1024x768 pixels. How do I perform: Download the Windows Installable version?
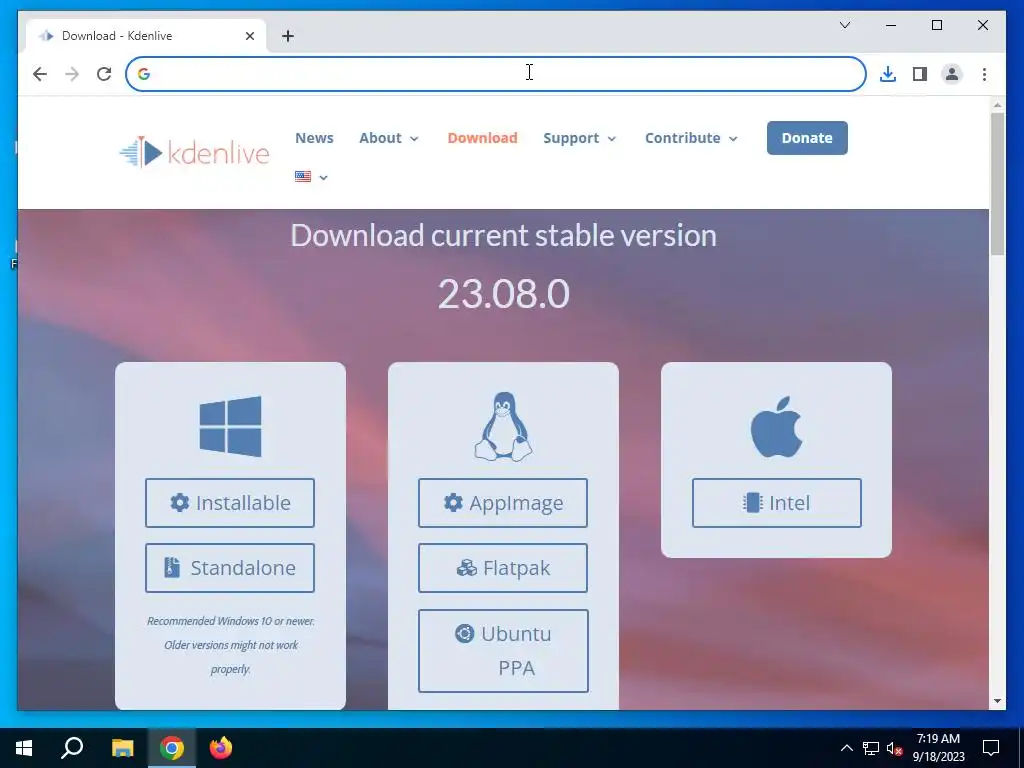click(x=230, y=503)
